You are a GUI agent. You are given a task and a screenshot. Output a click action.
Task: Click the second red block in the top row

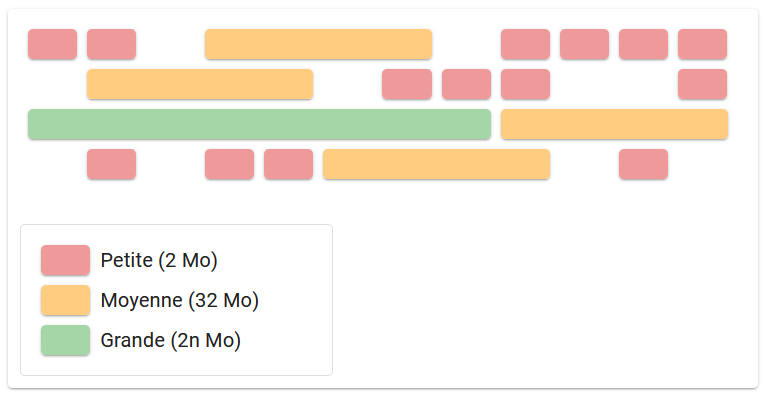(x=112, y=44)
